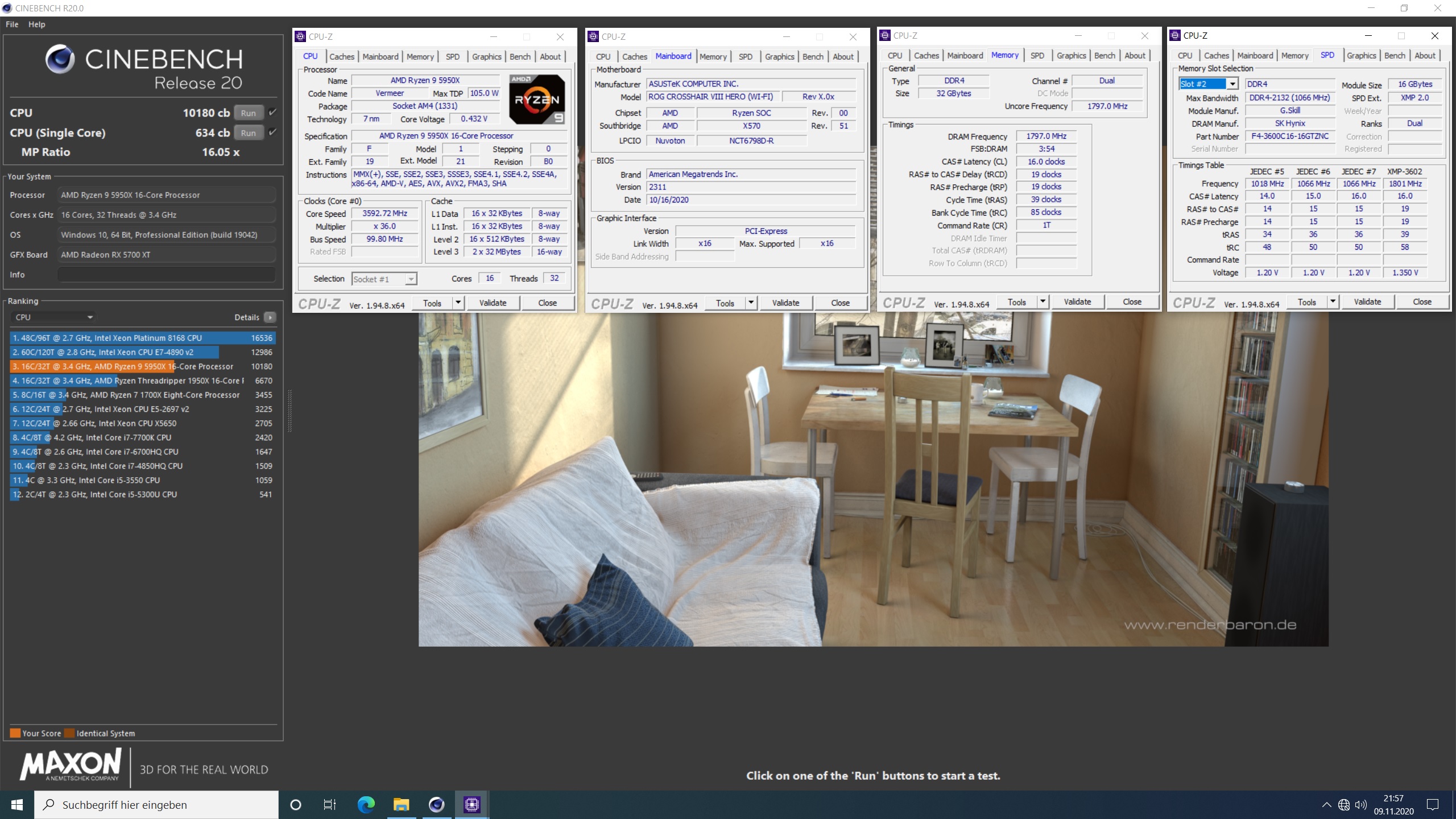Image resolution: width=1456 pixels, height=819 pixels.
Task: Open the Cinebench File menu
Action: tap(12, 24)
